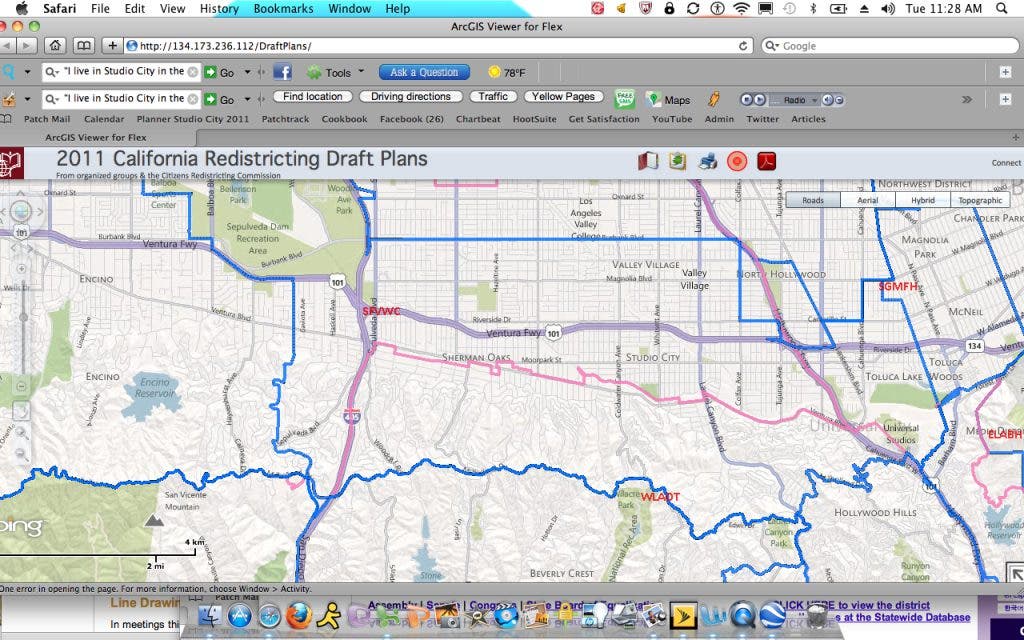Open the Adobe PDF export icon

click(x=767, y=161)
